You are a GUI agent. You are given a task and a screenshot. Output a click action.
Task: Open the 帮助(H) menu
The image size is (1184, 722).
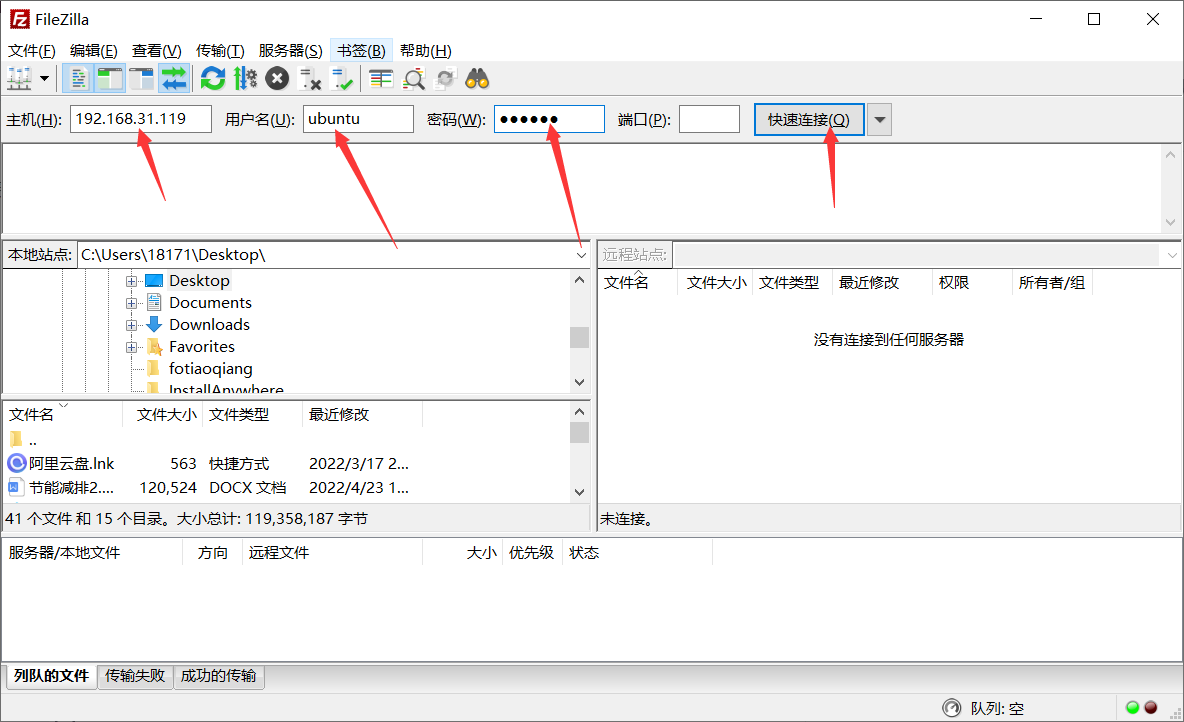(425, 51)
